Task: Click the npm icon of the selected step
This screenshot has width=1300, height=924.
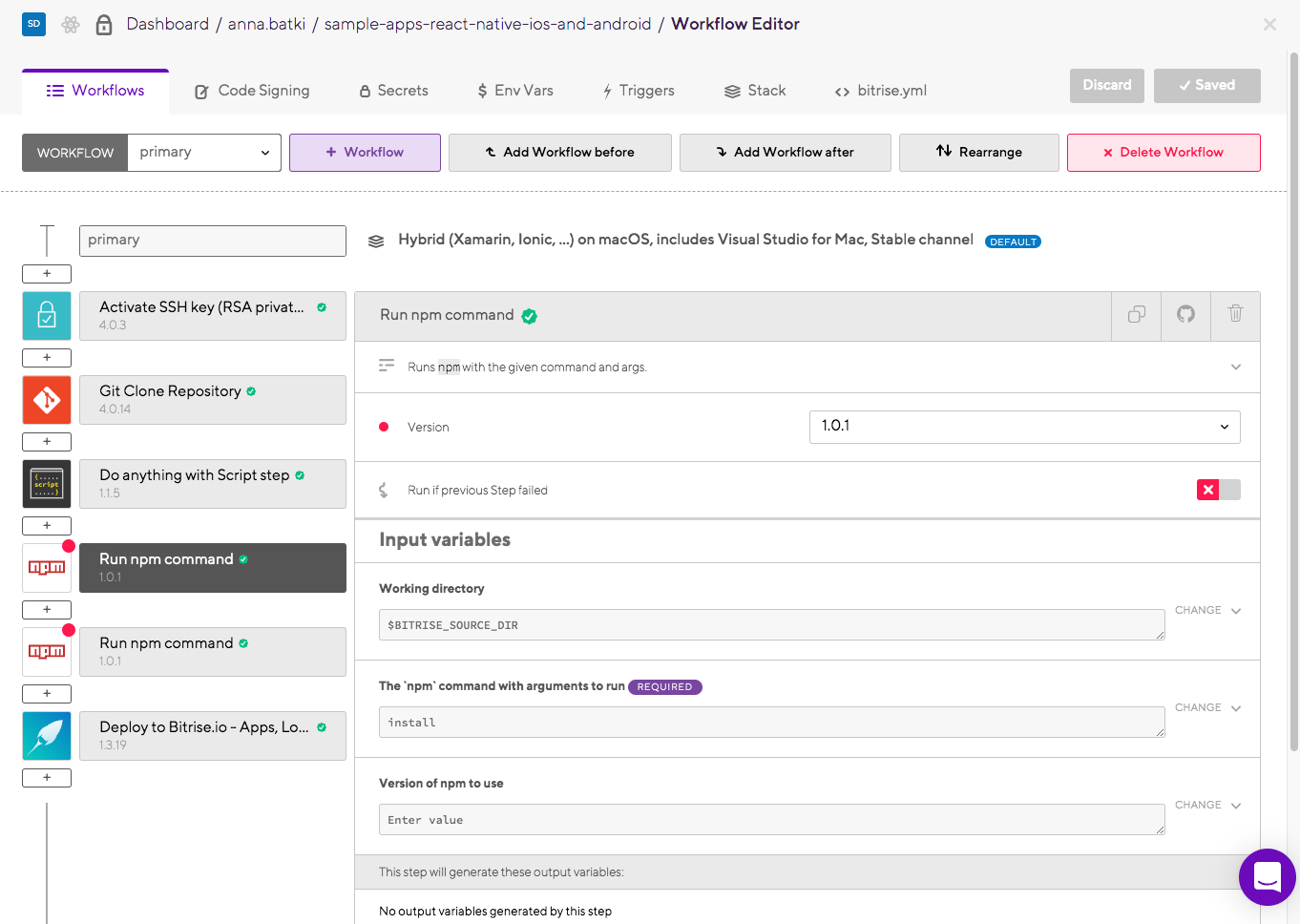Action: 47,568
